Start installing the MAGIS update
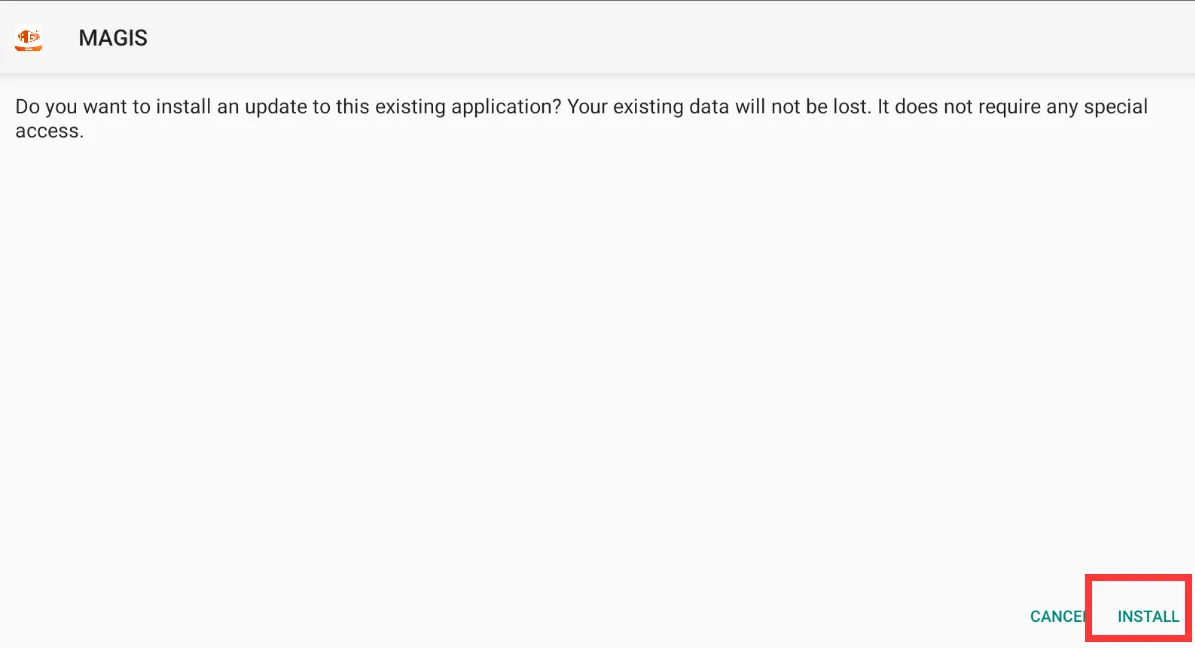Image resolution: width=1195 pixels, height=648 pixels. (1148, 617)
